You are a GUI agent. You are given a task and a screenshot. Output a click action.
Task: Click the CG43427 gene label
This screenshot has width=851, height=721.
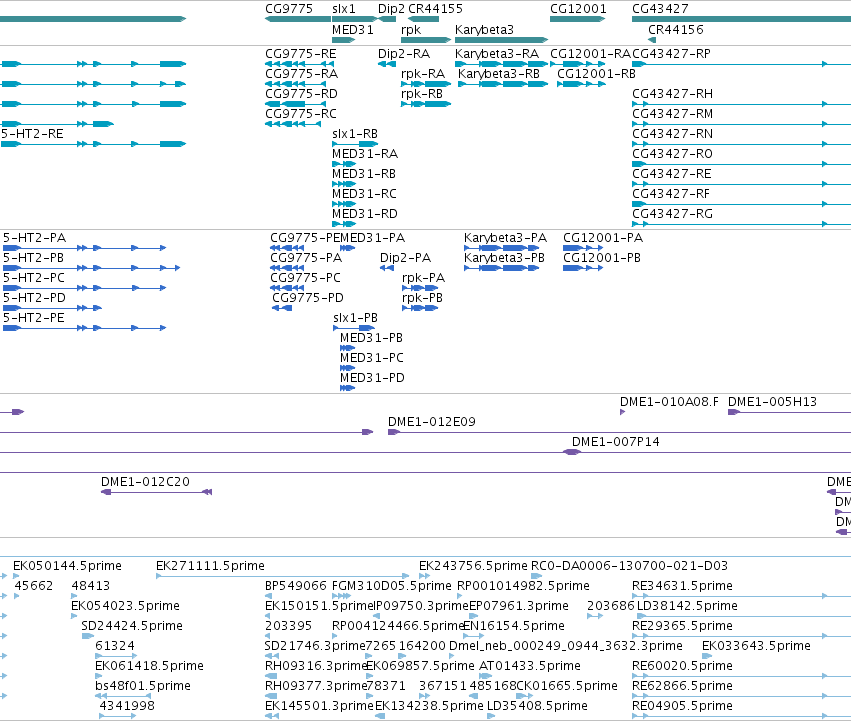point(660,9)
